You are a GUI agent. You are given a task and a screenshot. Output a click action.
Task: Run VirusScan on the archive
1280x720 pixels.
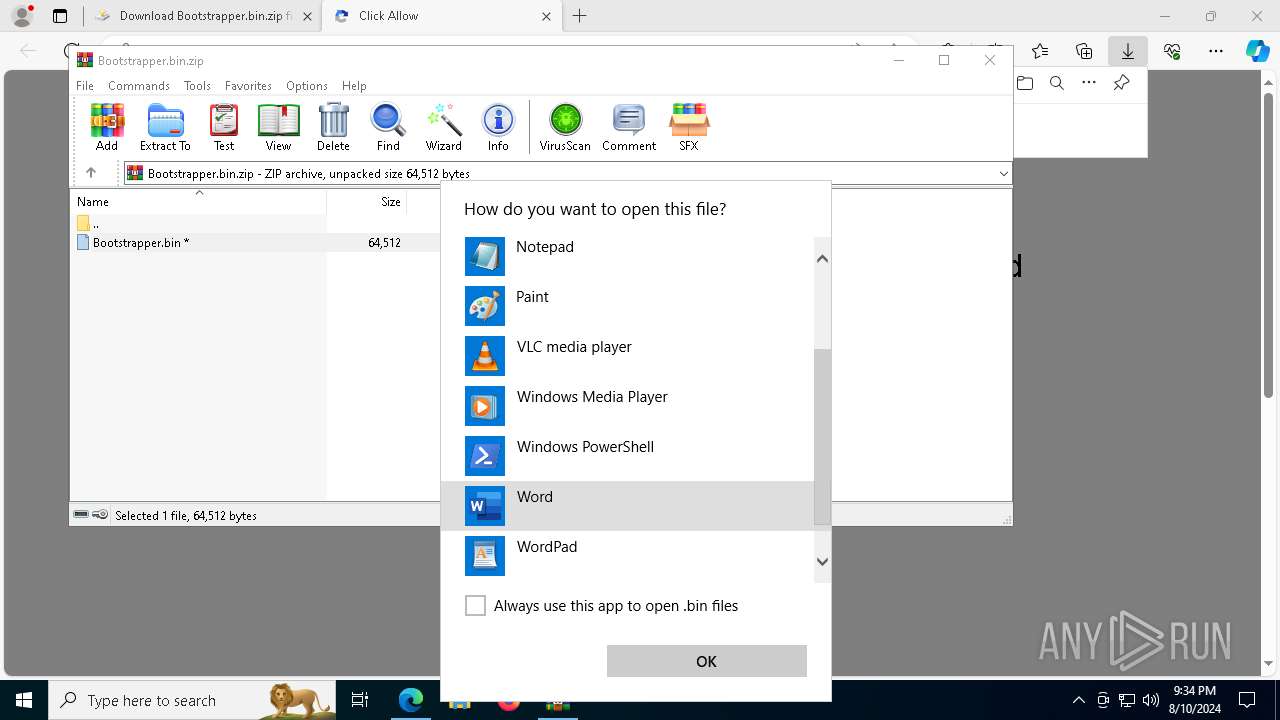click(x=565, y=127)
